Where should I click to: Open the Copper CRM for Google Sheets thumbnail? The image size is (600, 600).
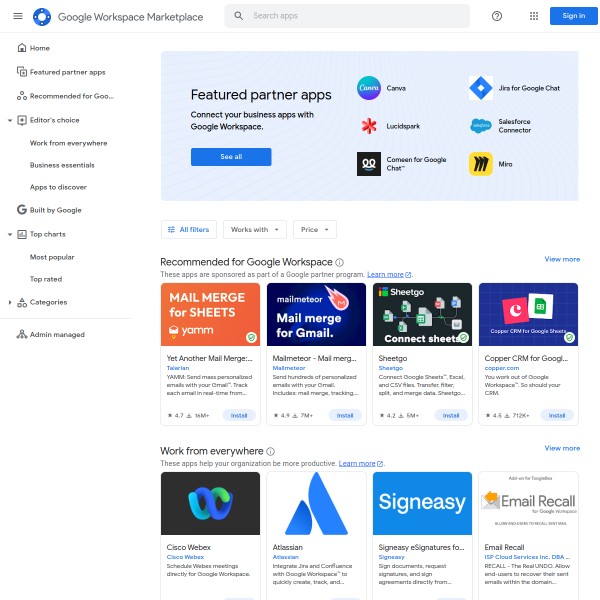click(528, 315)
